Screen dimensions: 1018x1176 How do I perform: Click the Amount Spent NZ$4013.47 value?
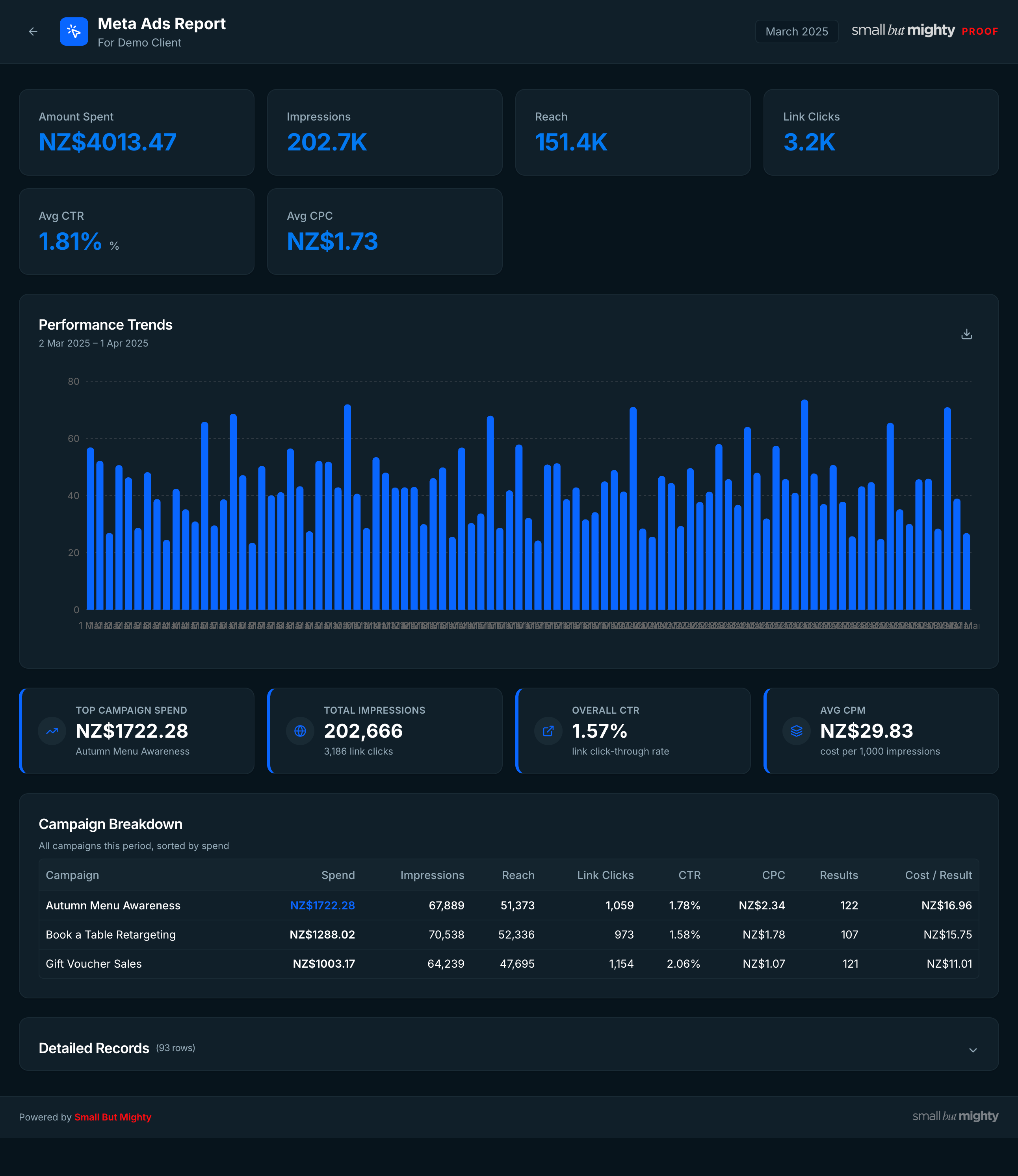point(108,142)
